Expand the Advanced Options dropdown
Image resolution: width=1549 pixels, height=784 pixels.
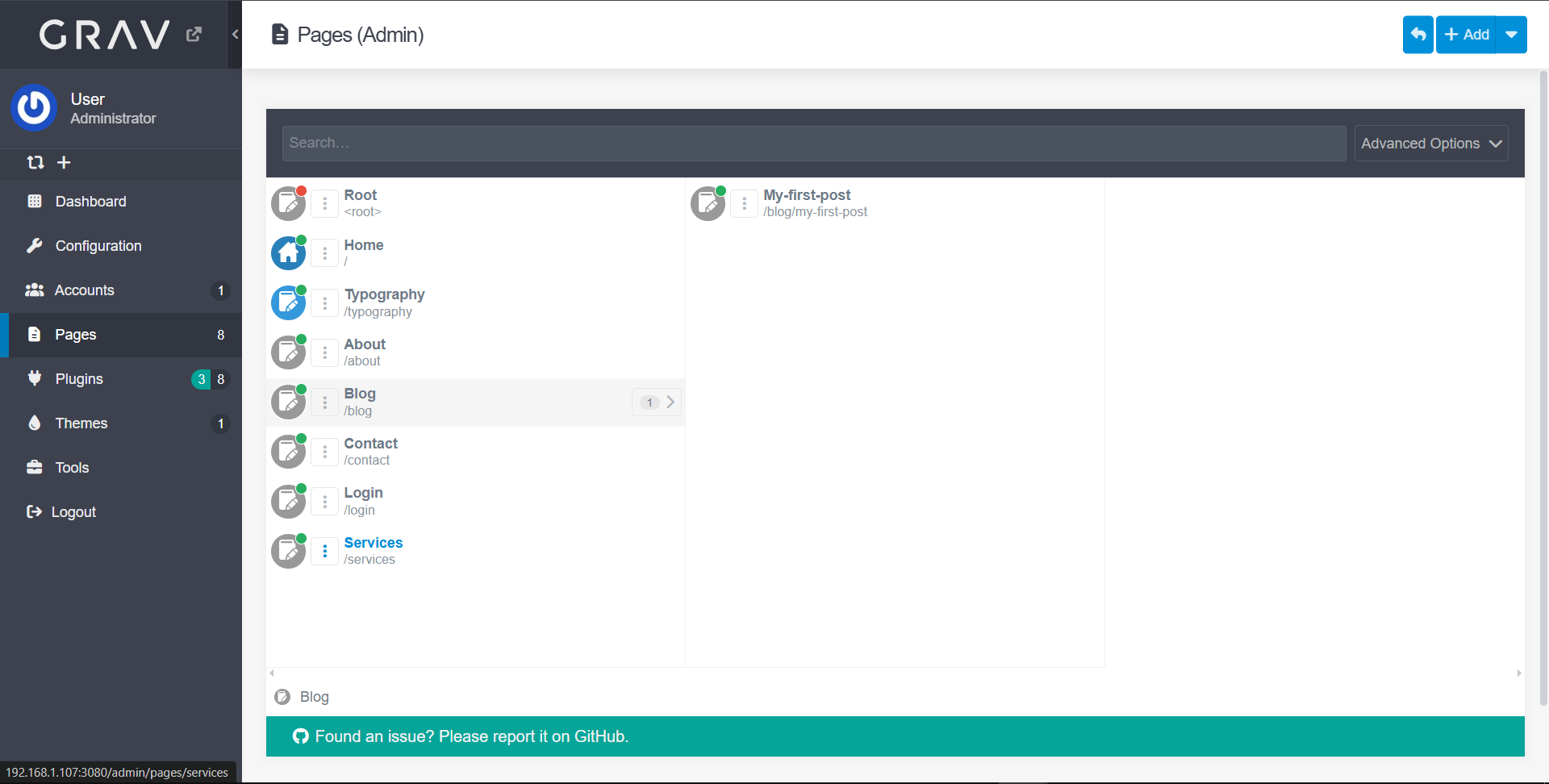coord(1430,144)
